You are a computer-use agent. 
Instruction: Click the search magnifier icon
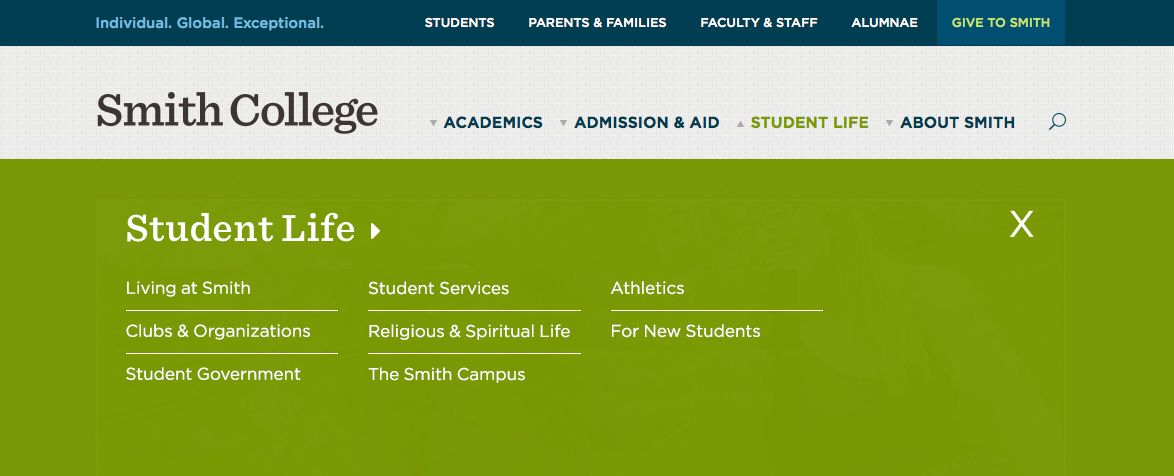pyautogui.click(x=1057, y=122)
